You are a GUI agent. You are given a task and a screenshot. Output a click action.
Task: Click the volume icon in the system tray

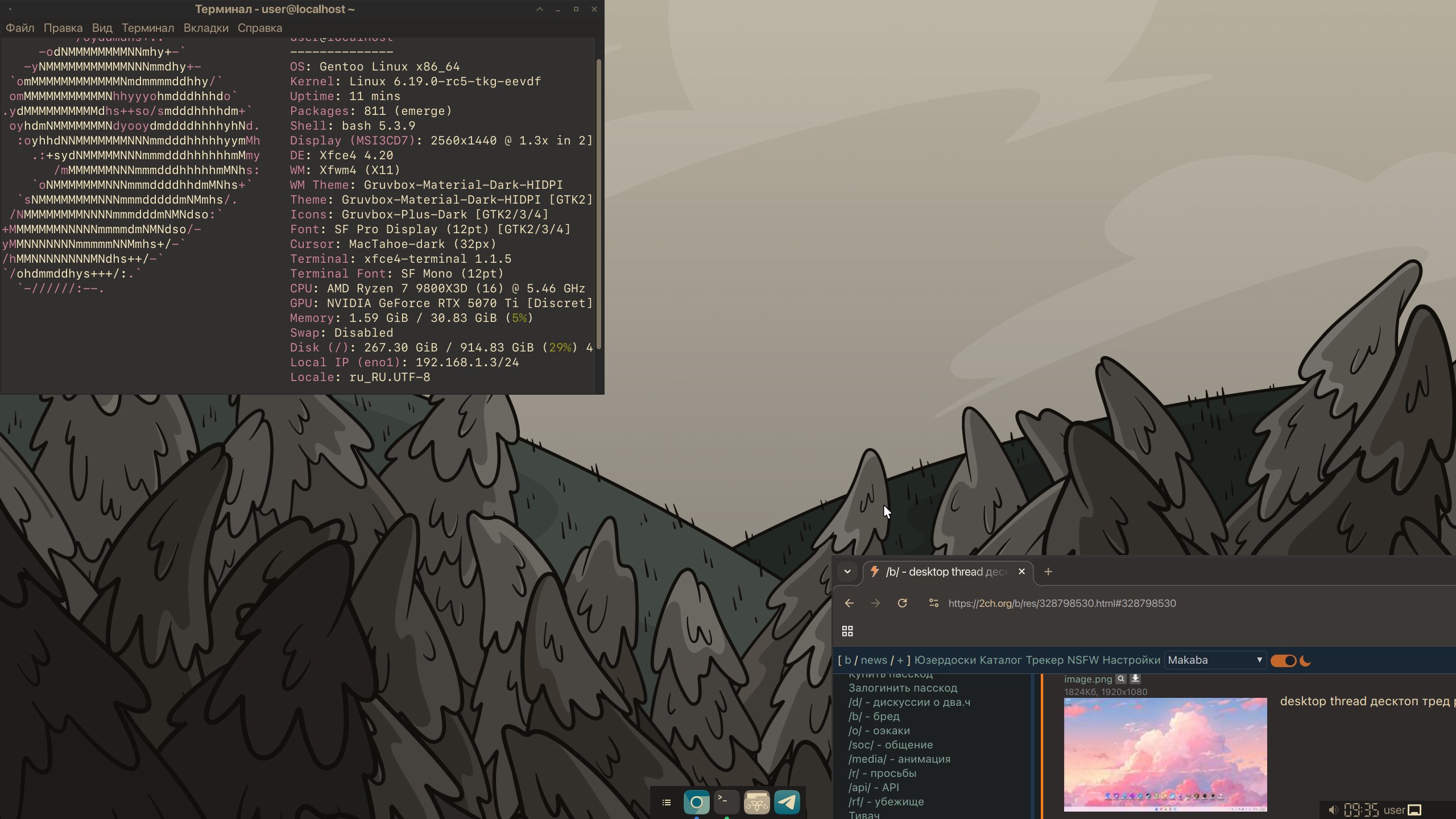coord(1333,810)
